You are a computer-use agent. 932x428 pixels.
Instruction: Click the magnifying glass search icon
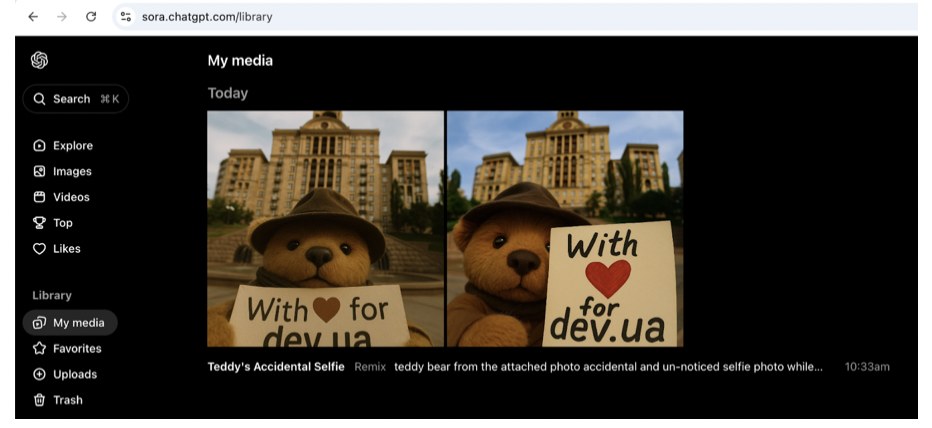click(39, 99)
